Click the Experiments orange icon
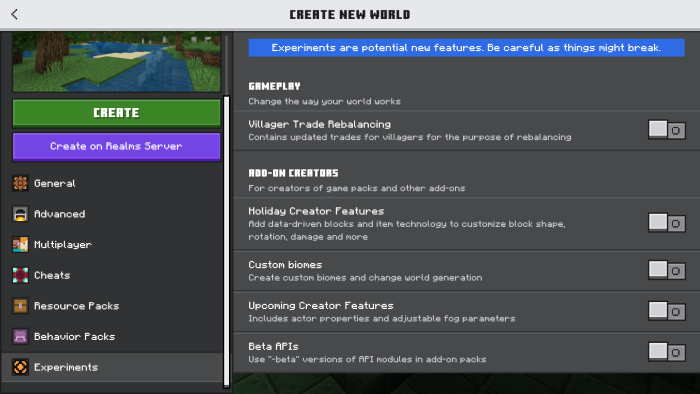The width and height of the screenshot is (700, 394). point(20,367)
